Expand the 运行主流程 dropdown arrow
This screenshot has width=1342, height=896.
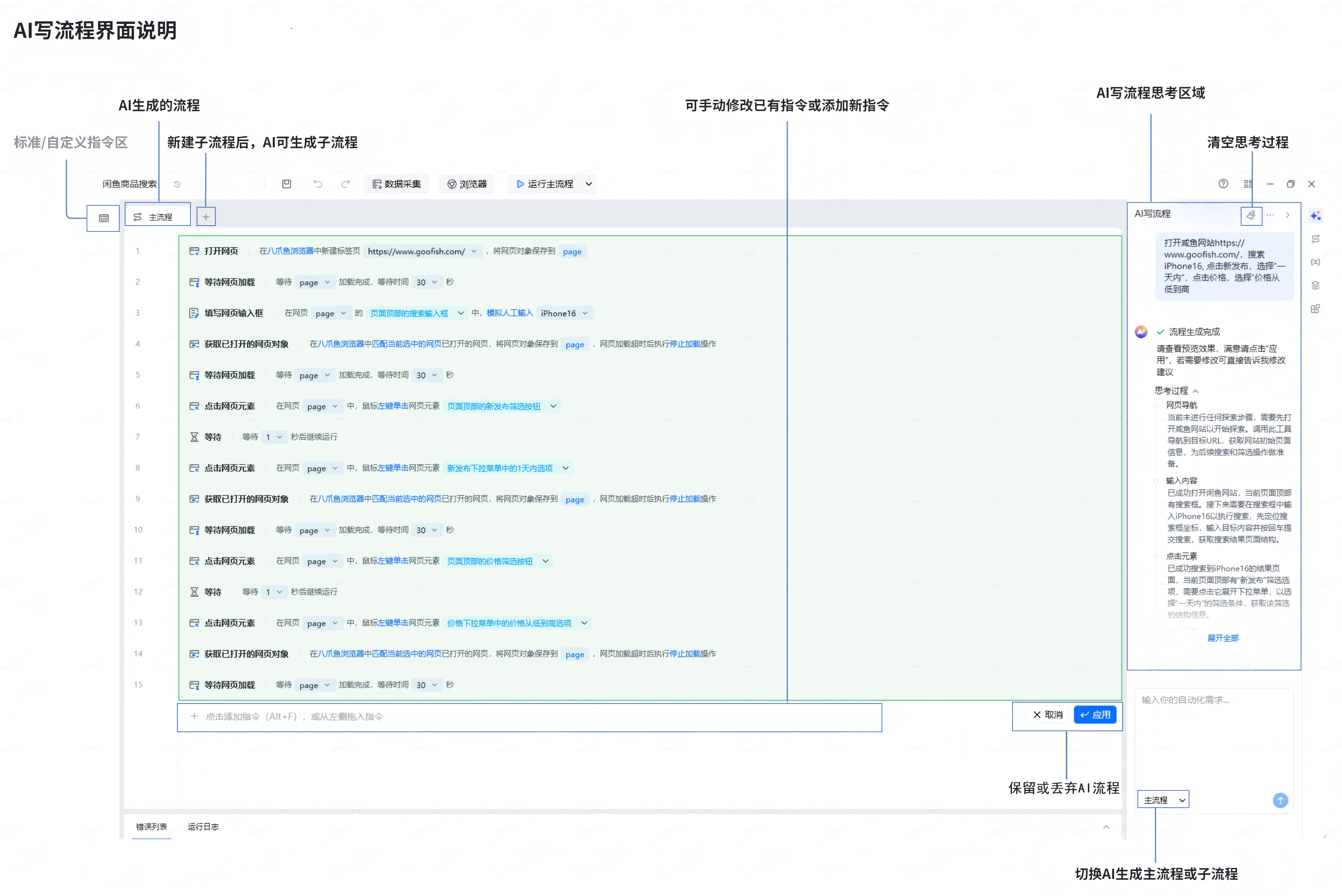pos(589,184)
